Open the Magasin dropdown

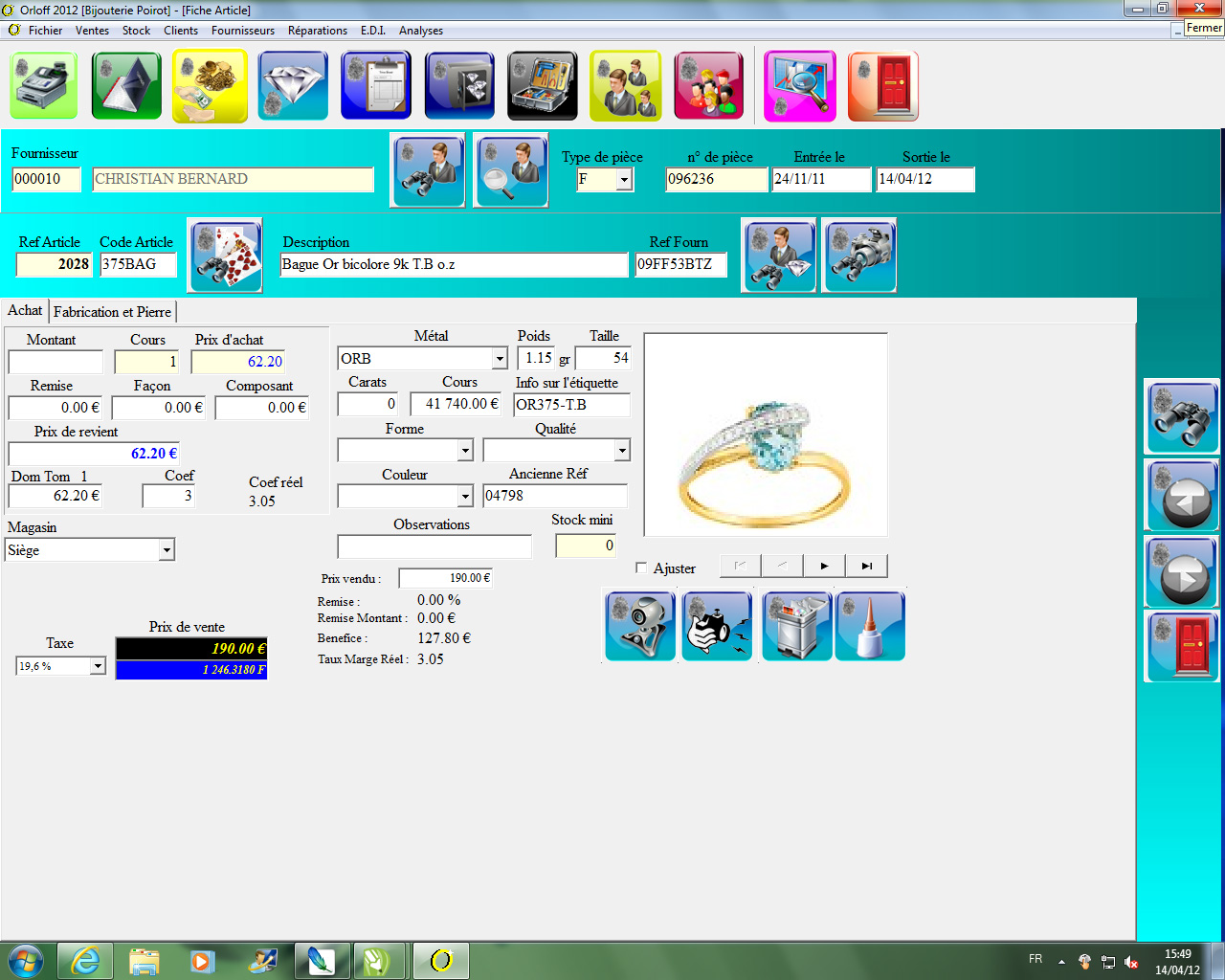click(x=167, y=550)
